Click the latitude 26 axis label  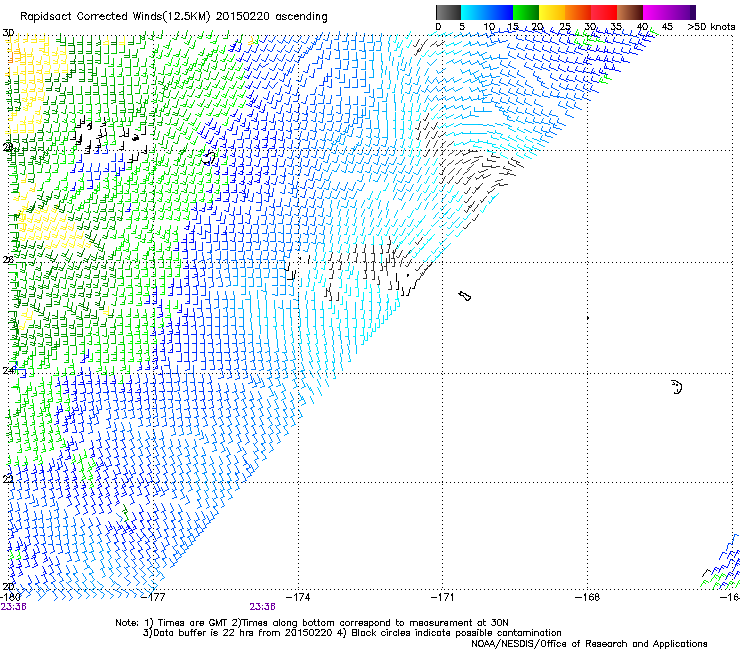pos(8,260)
